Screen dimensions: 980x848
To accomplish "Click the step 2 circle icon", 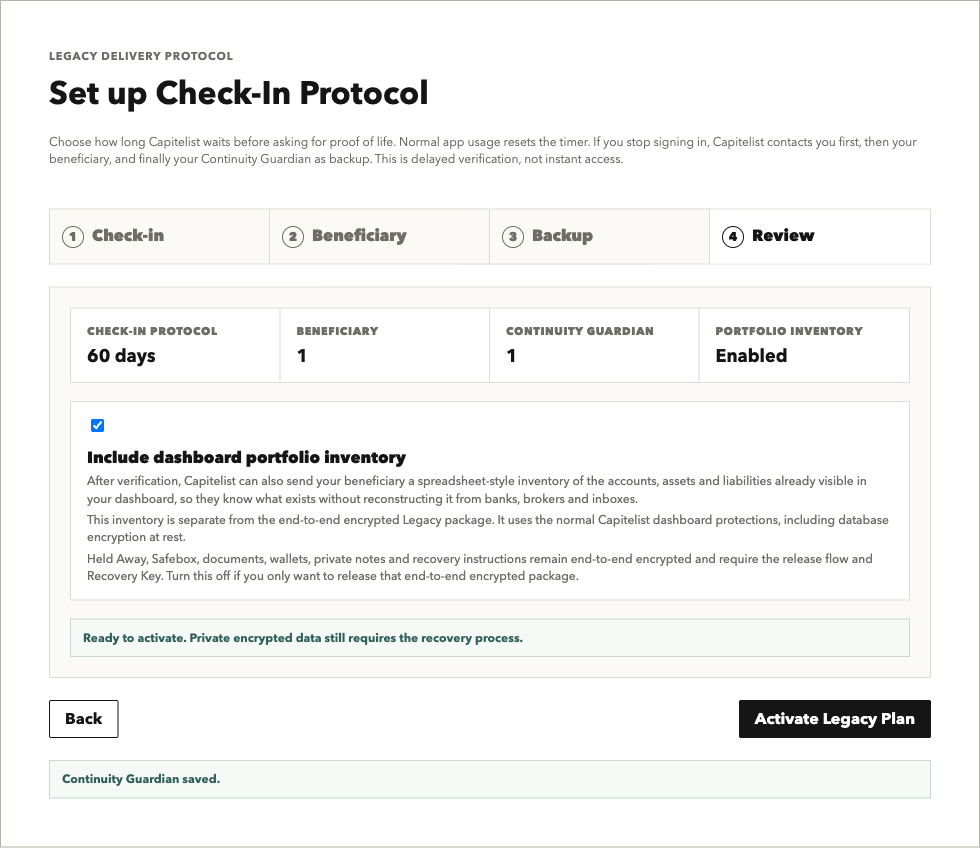I will [x=292, y=237].
